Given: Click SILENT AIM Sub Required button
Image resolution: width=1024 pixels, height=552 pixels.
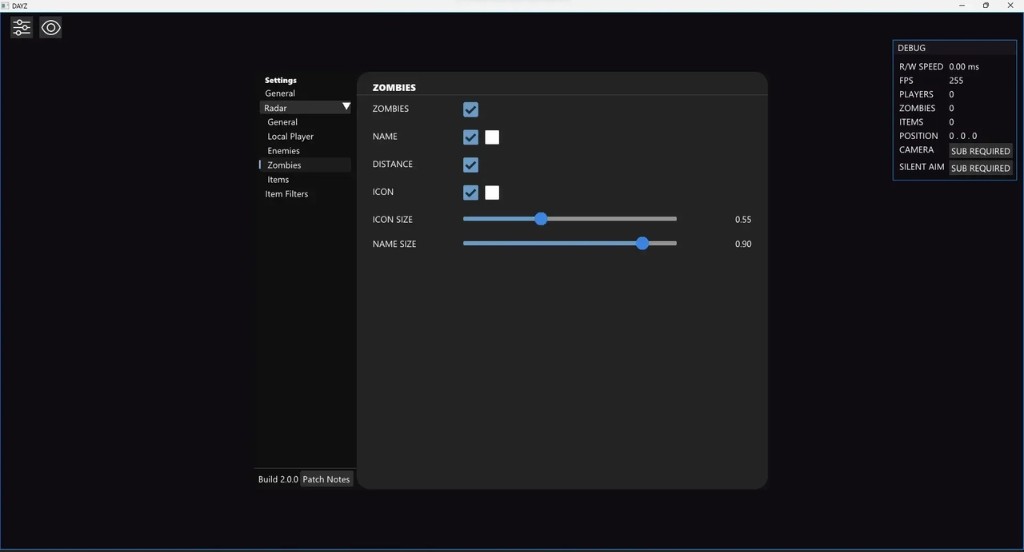Looking at the screenshot, I should point(980,168).
